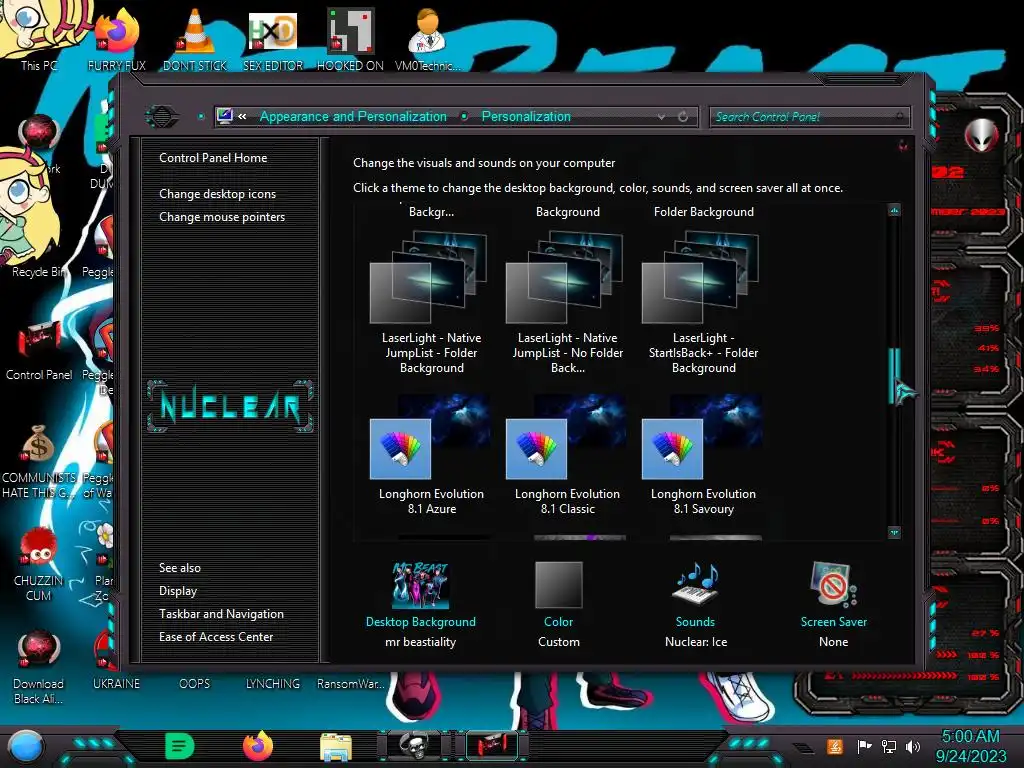The height and width of the screenshot is (768, 1024).
Task: Open Ease of Access Center link
Action: click(x=216, y=637)
